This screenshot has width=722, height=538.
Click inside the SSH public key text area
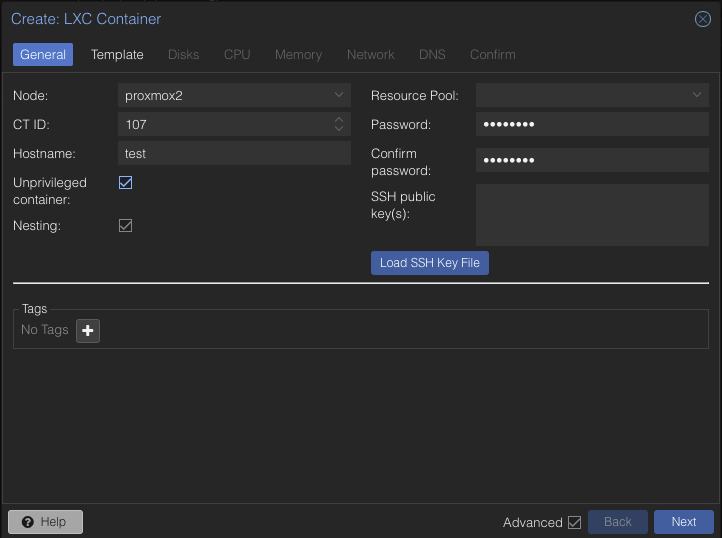[592, 214]
